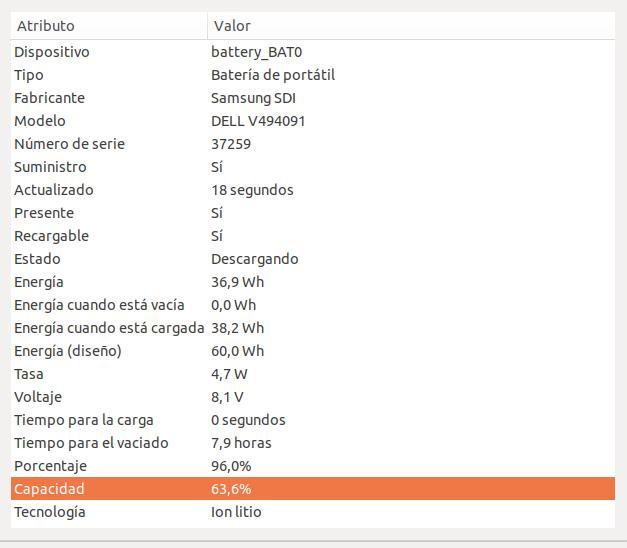The width and height of the screenshot is (627, 548).
Task: Select the Tecnología row
Action: pyautogui.click(x=313, y=512)
